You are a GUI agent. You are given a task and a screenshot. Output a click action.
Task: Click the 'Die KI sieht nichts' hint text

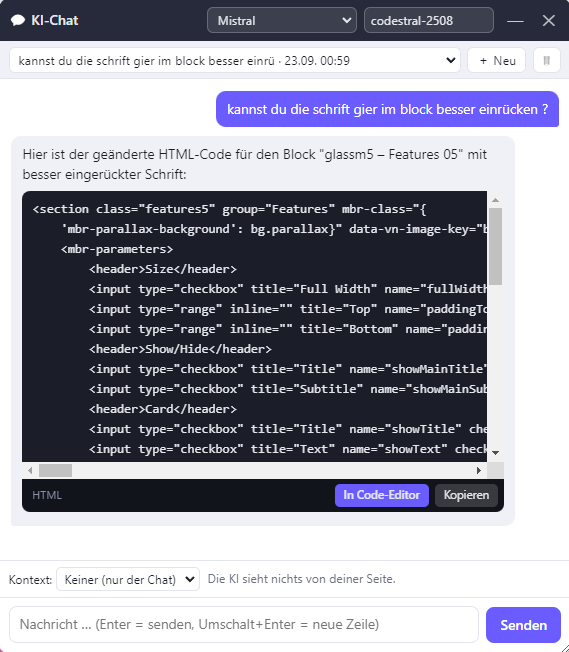tap(302, 579)
